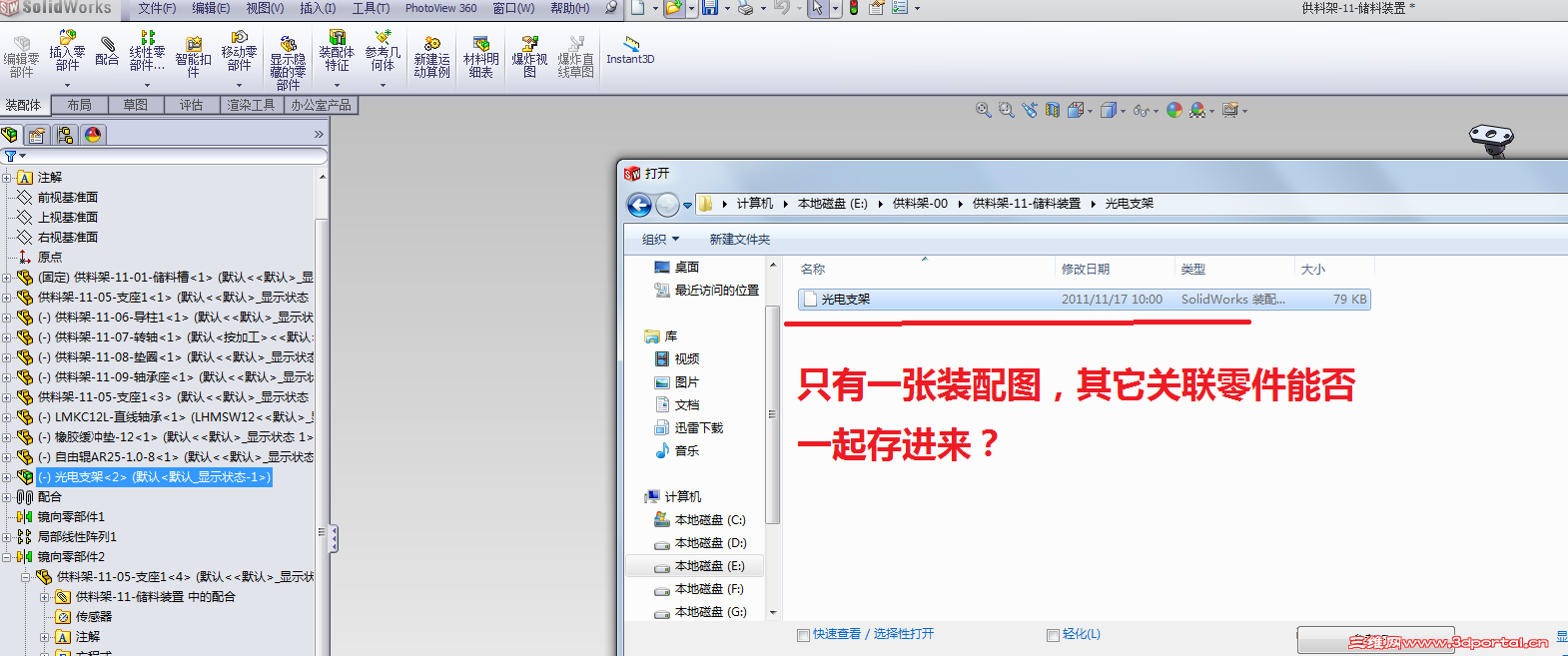Click 新建文件夹 button in Open dialog
This screenshot has width=1568, height=656.
(x=740, y=240)
